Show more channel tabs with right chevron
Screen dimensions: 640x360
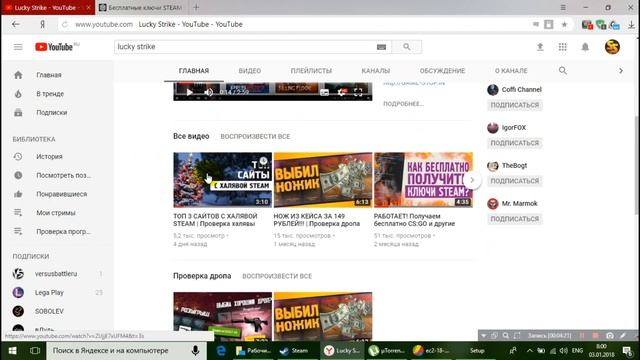click(621, 71)
